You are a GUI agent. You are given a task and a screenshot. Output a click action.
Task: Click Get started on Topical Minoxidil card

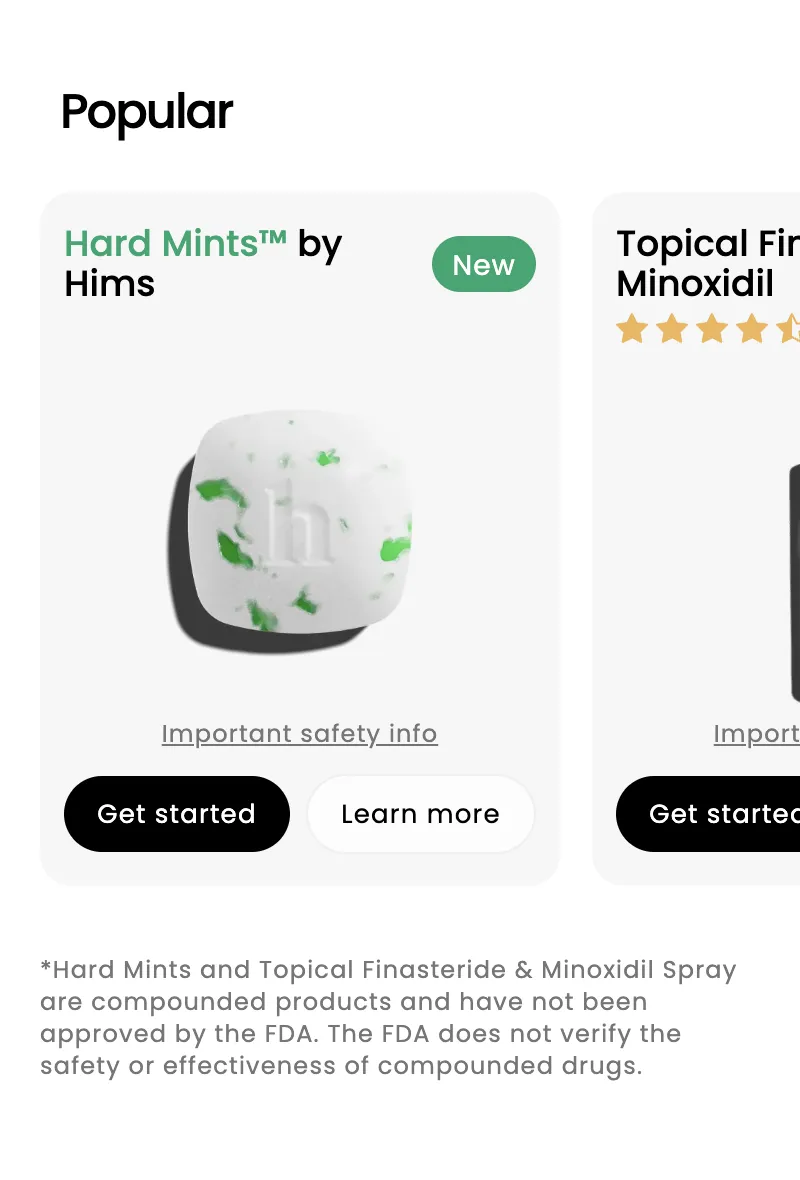click(707, 814)
